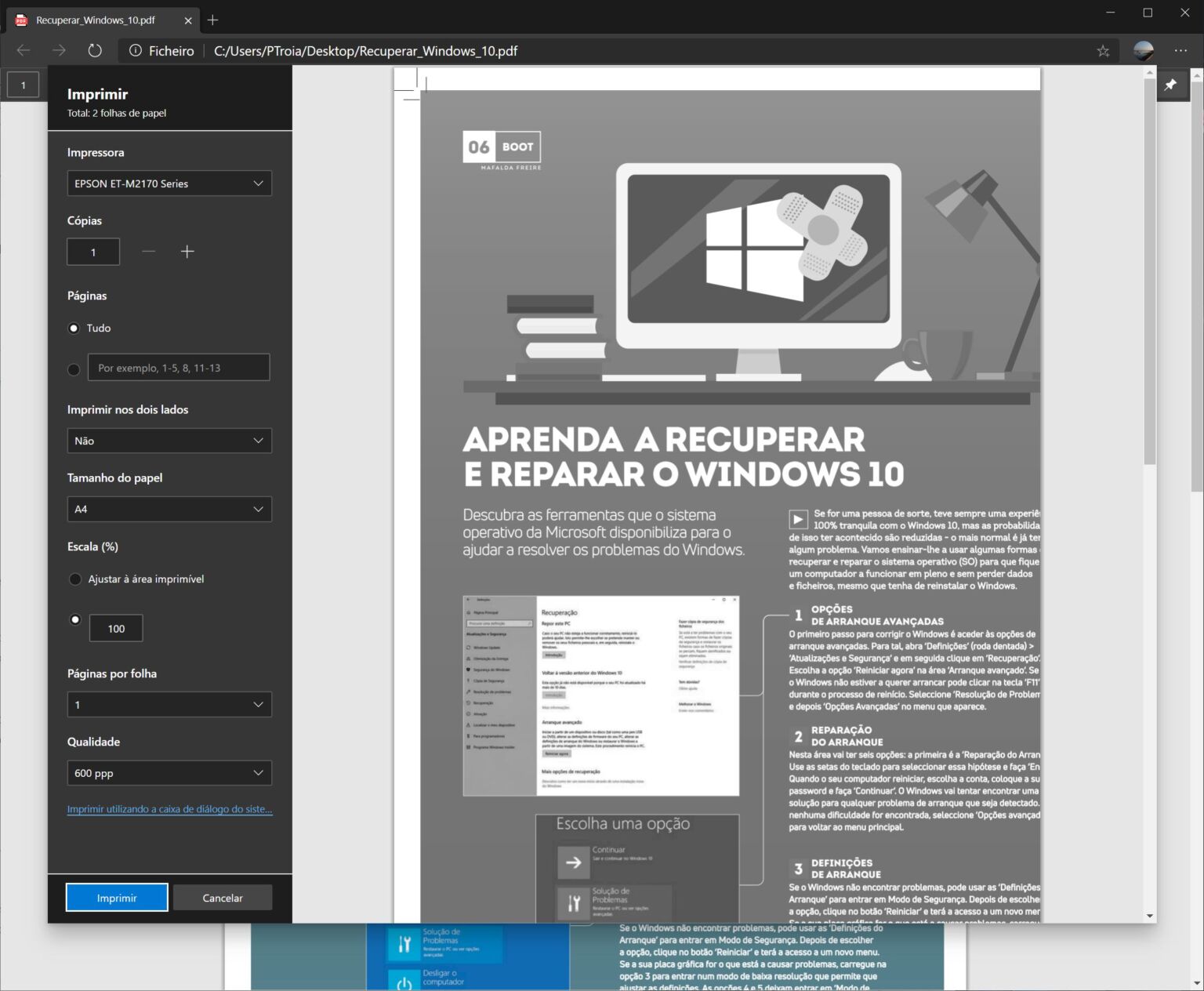This screenshot has height=991, width=1204.
Task: Select the custom page range option
Action: (74, 368)
